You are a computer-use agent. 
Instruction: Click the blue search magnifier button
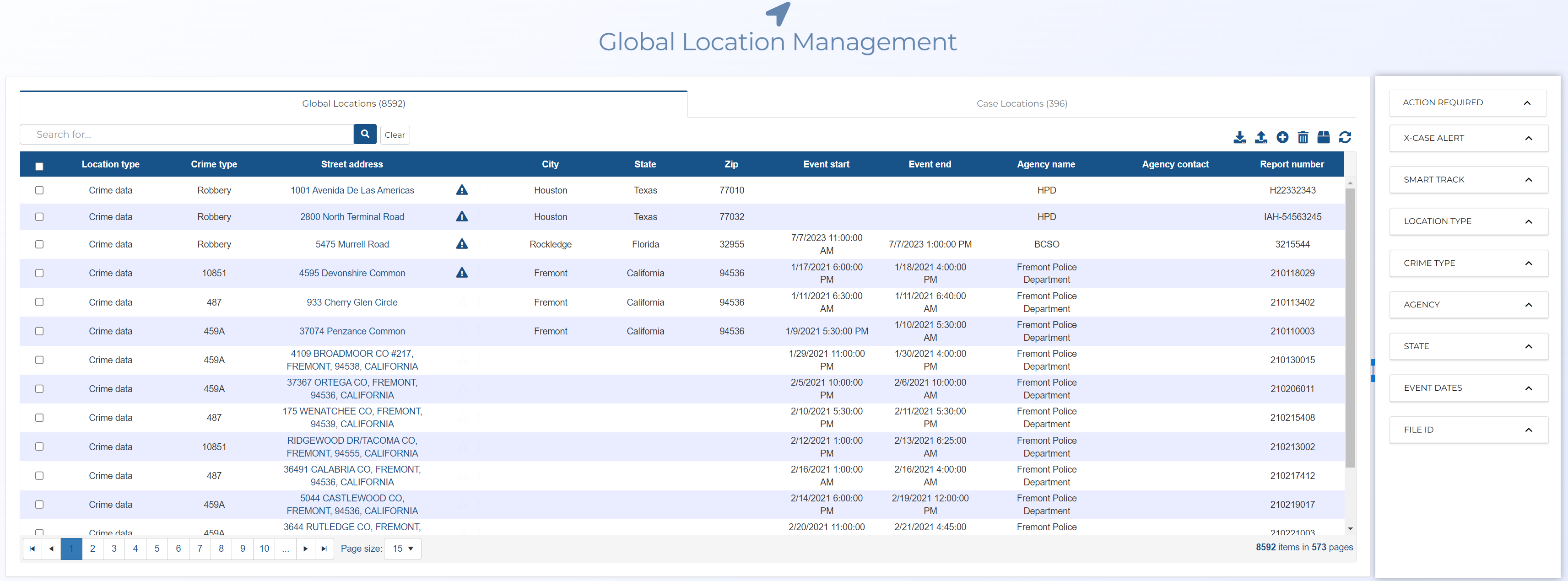(365, 134)
